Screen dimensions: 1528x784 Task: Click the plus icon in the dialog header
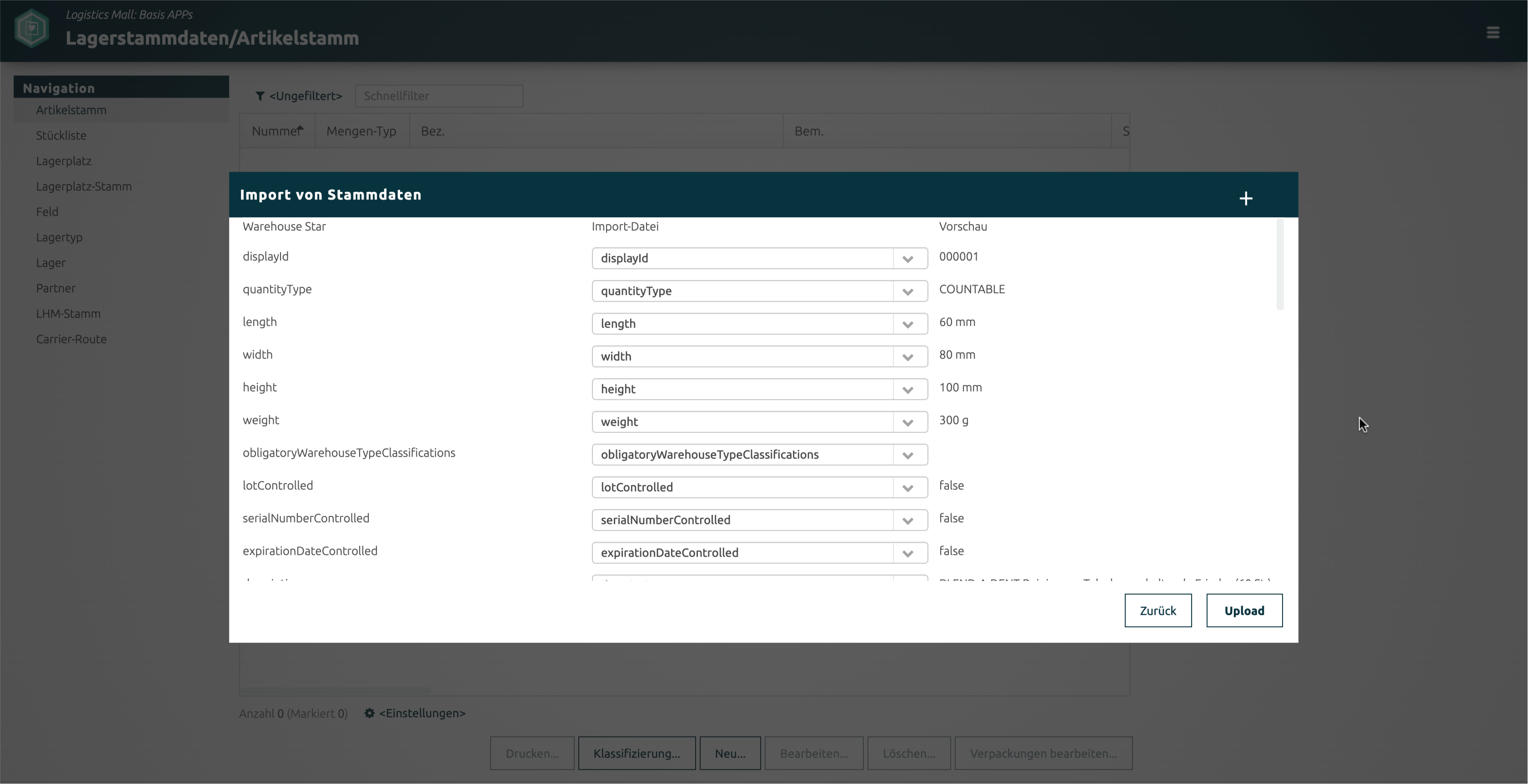tap(1246, 198)
